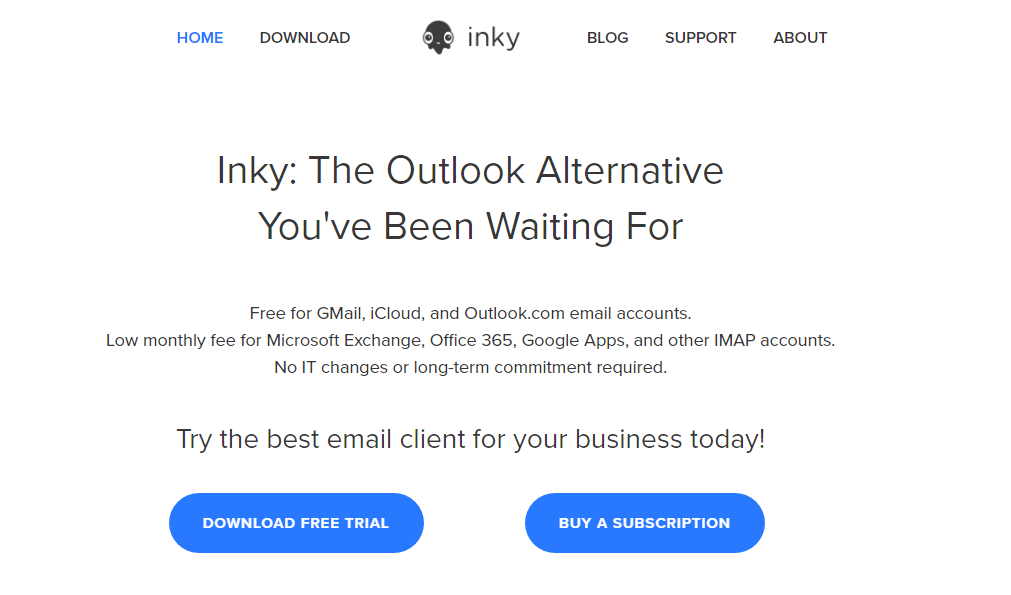Visit the SUPPORT page
The height and width of the screenshot is (595, 1011).
[701, 38]
